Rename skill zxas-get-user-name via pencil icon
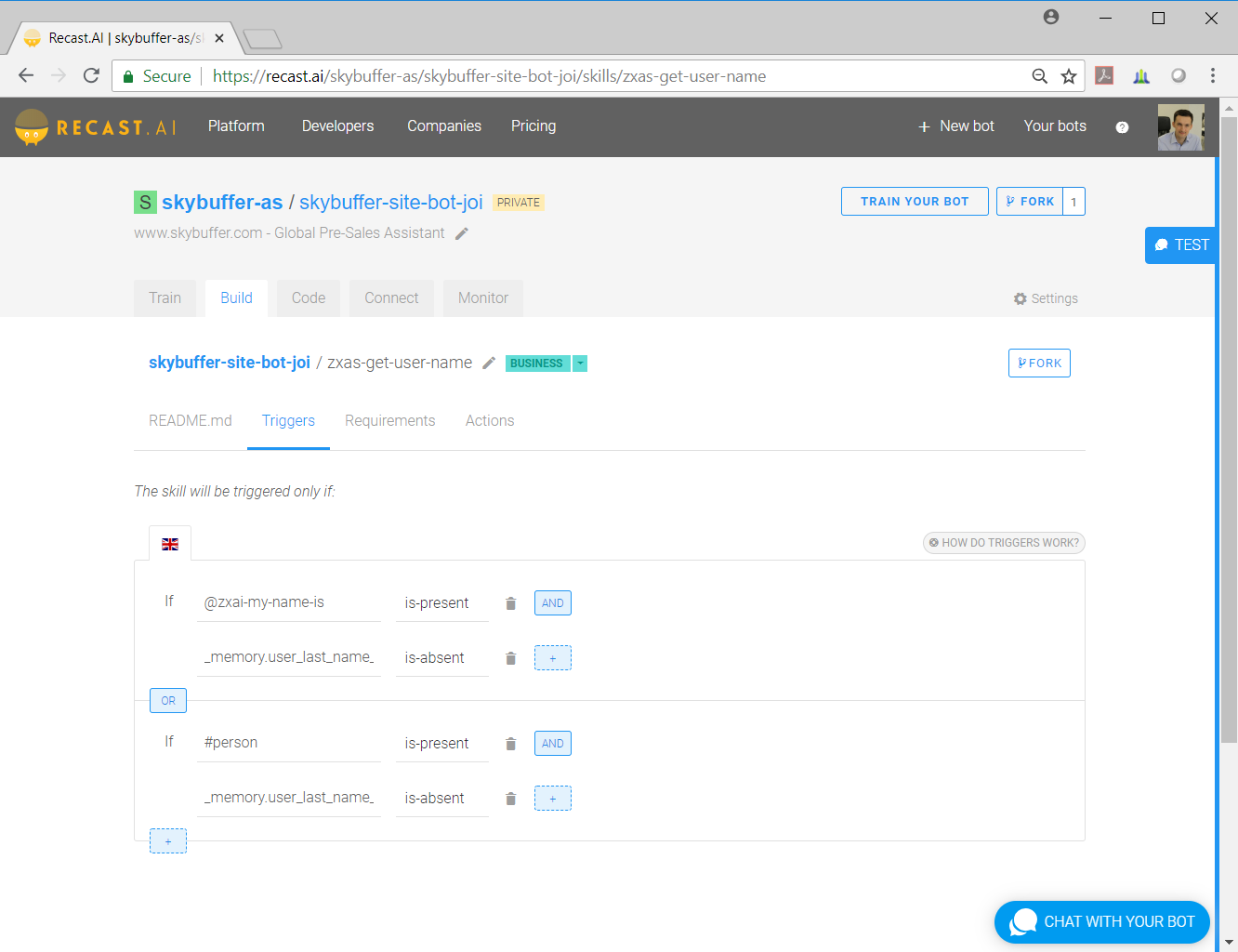This screenshot has height=952, width=1238. [x=489, y=363]
